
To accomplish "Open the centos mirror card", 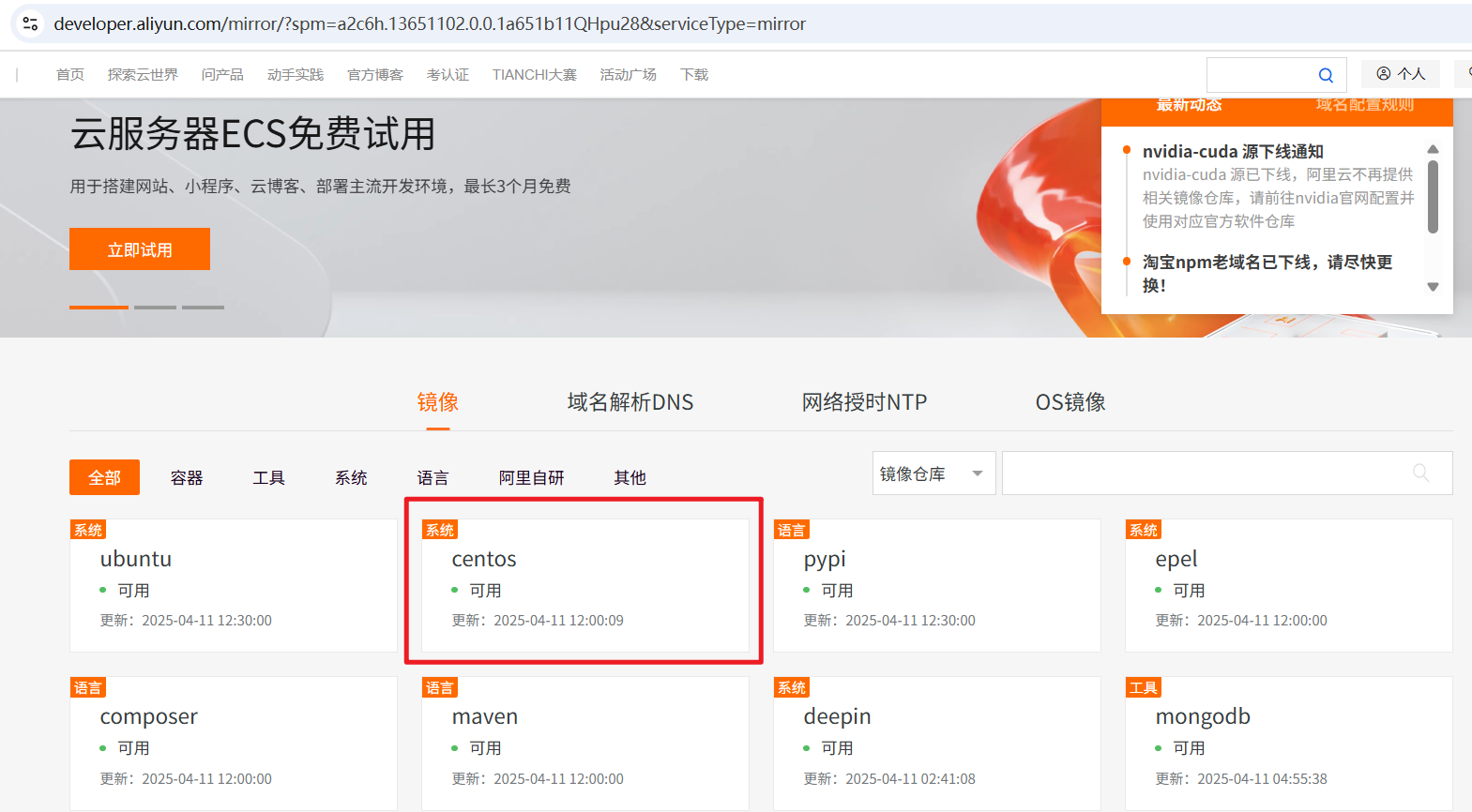I will [585, 585].
